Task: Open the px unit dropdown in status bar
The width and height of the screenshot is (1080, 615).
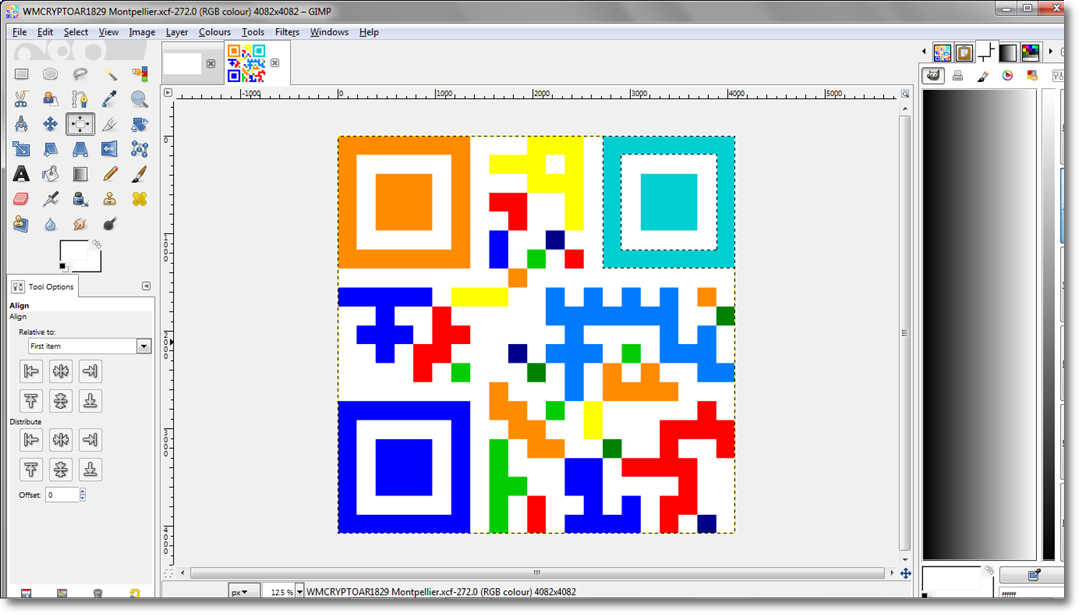Action: pyautogui.click(x=244, y=592)
